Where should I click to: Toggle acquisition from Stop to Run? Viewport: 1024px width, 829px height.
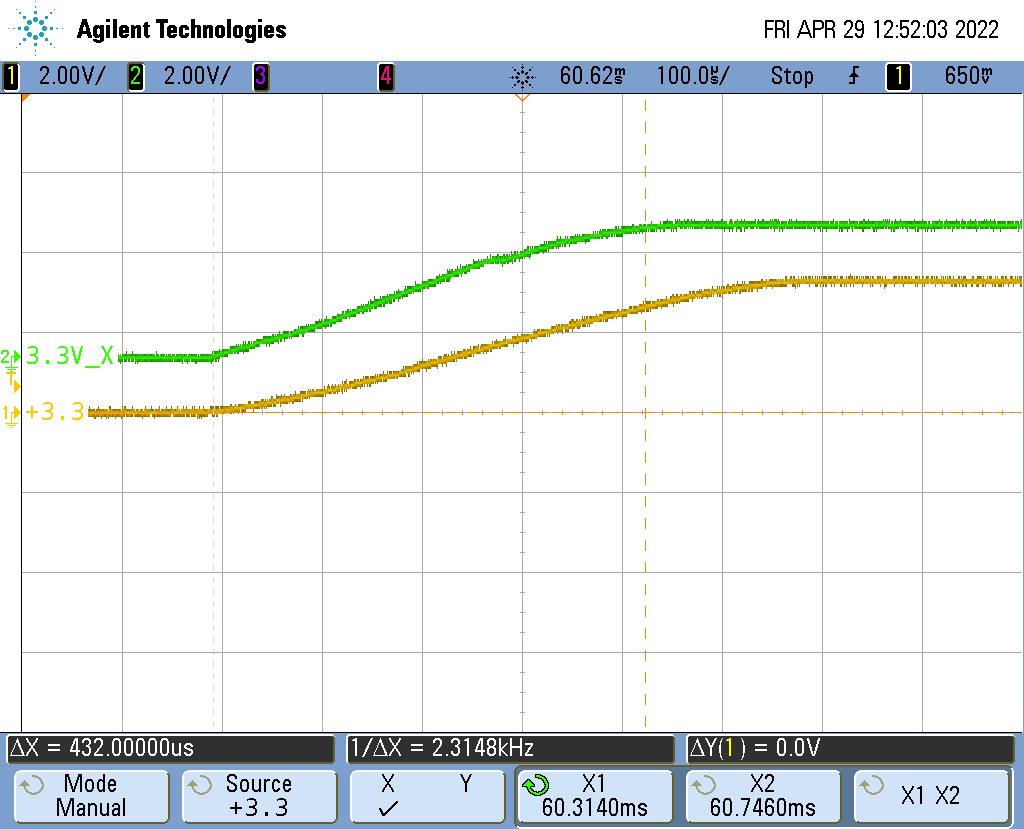click(x=792, y=76)
